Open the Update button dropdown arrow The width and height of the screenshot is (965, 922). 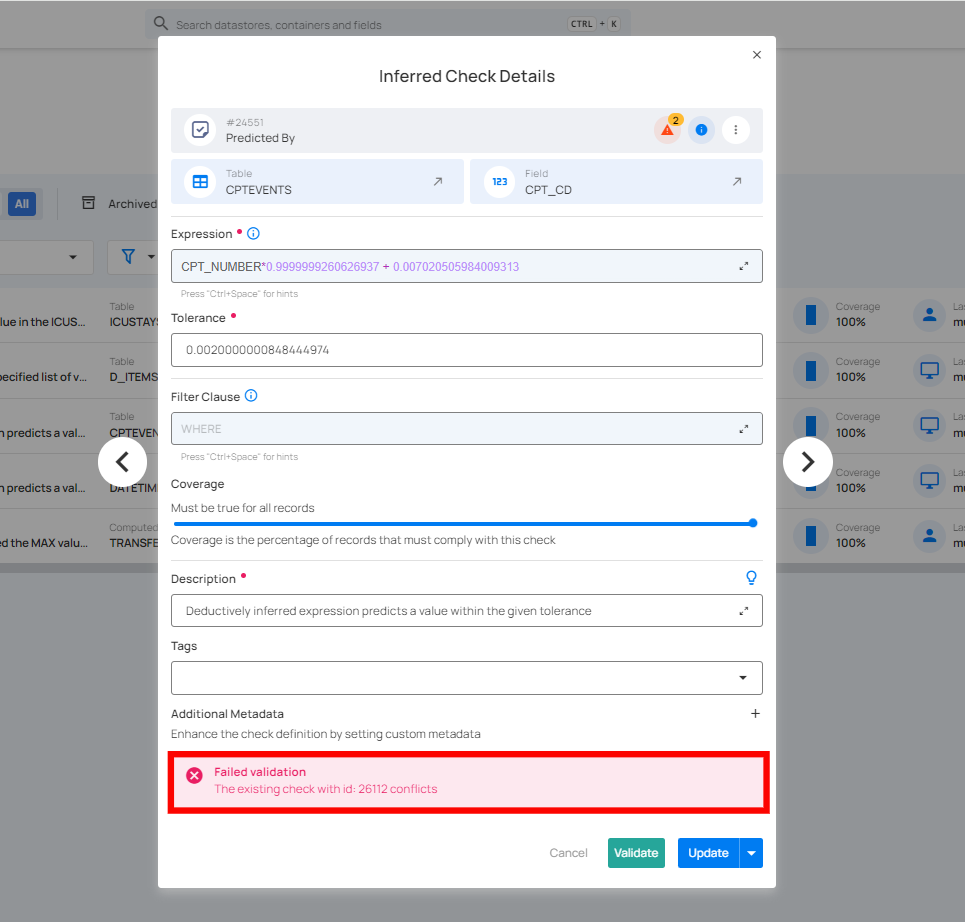[751, 853]
